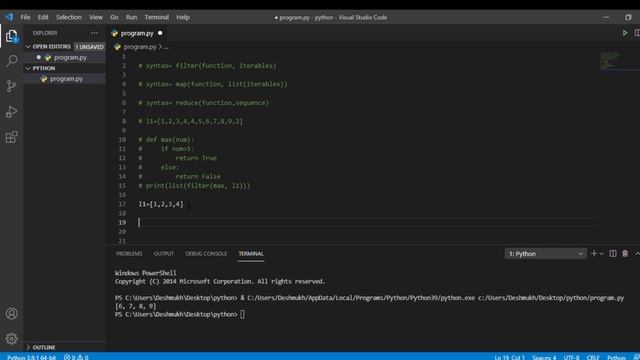This screenshot has height=360, width=640.
Task: Open the Manage gear icon
Action: click(x=11, y=338)
